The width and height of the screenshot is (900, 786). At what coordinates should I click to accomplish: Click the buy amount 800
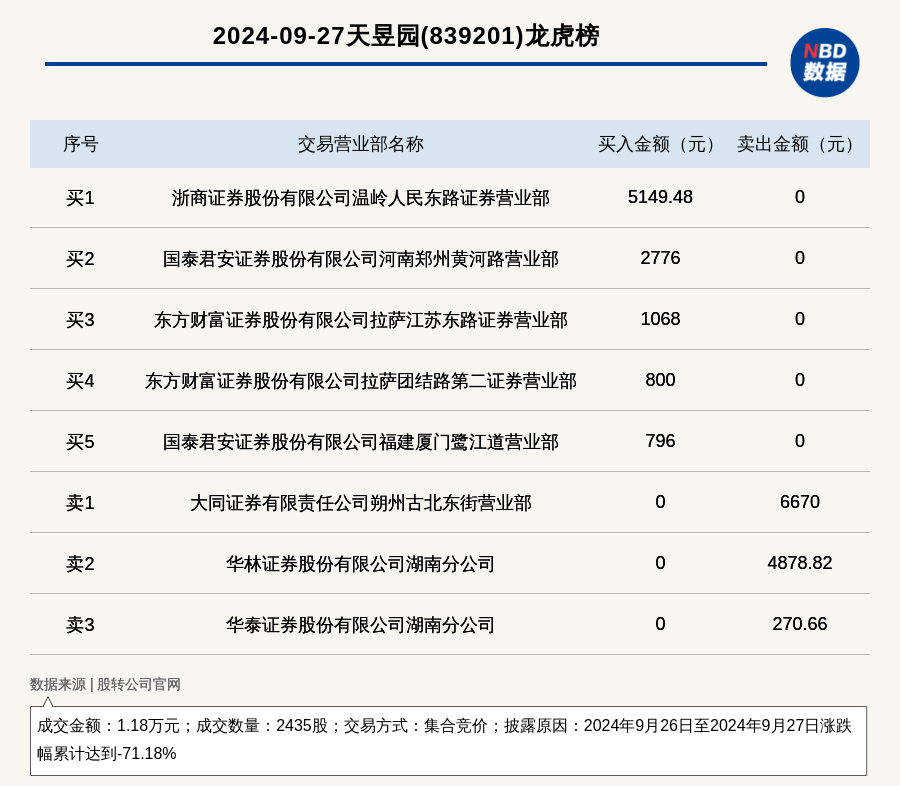click(x=660, y=380)
